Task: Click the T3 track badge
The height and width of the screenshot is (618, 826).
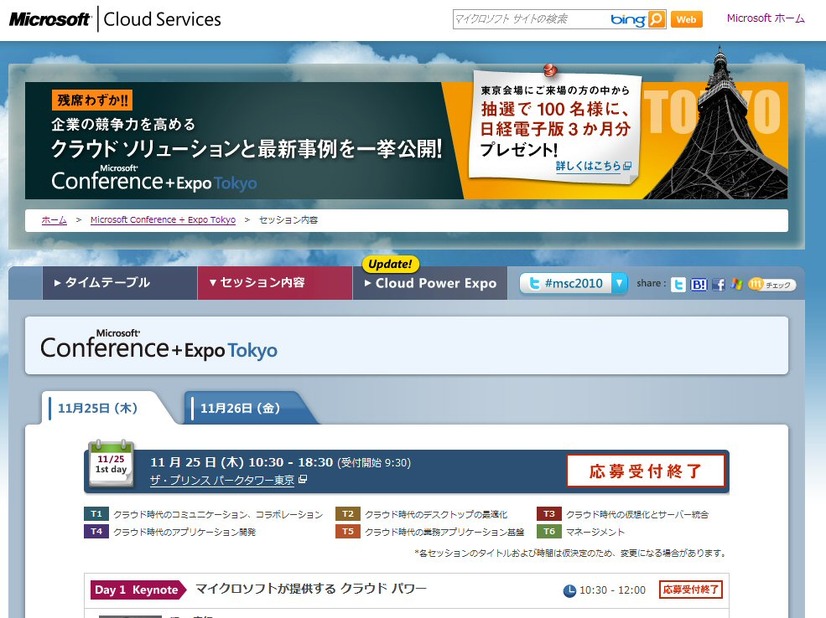Action: (x=549, y=514)
